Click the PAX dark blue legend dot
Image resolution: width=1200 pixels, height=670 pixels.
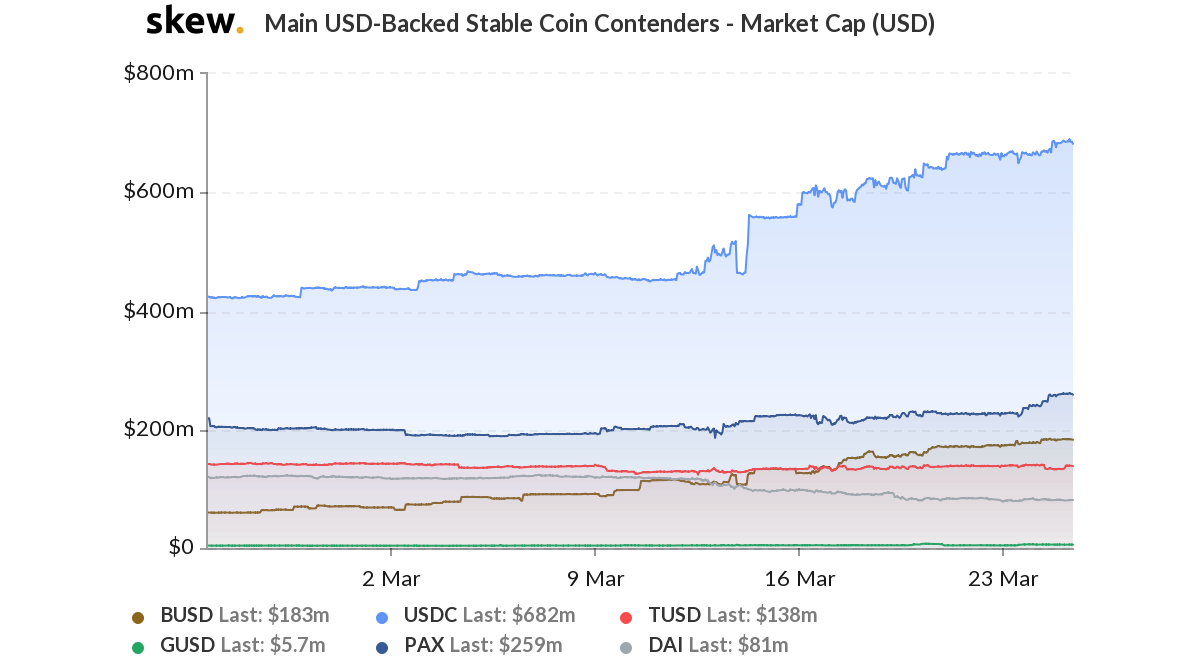pos(382,647)
